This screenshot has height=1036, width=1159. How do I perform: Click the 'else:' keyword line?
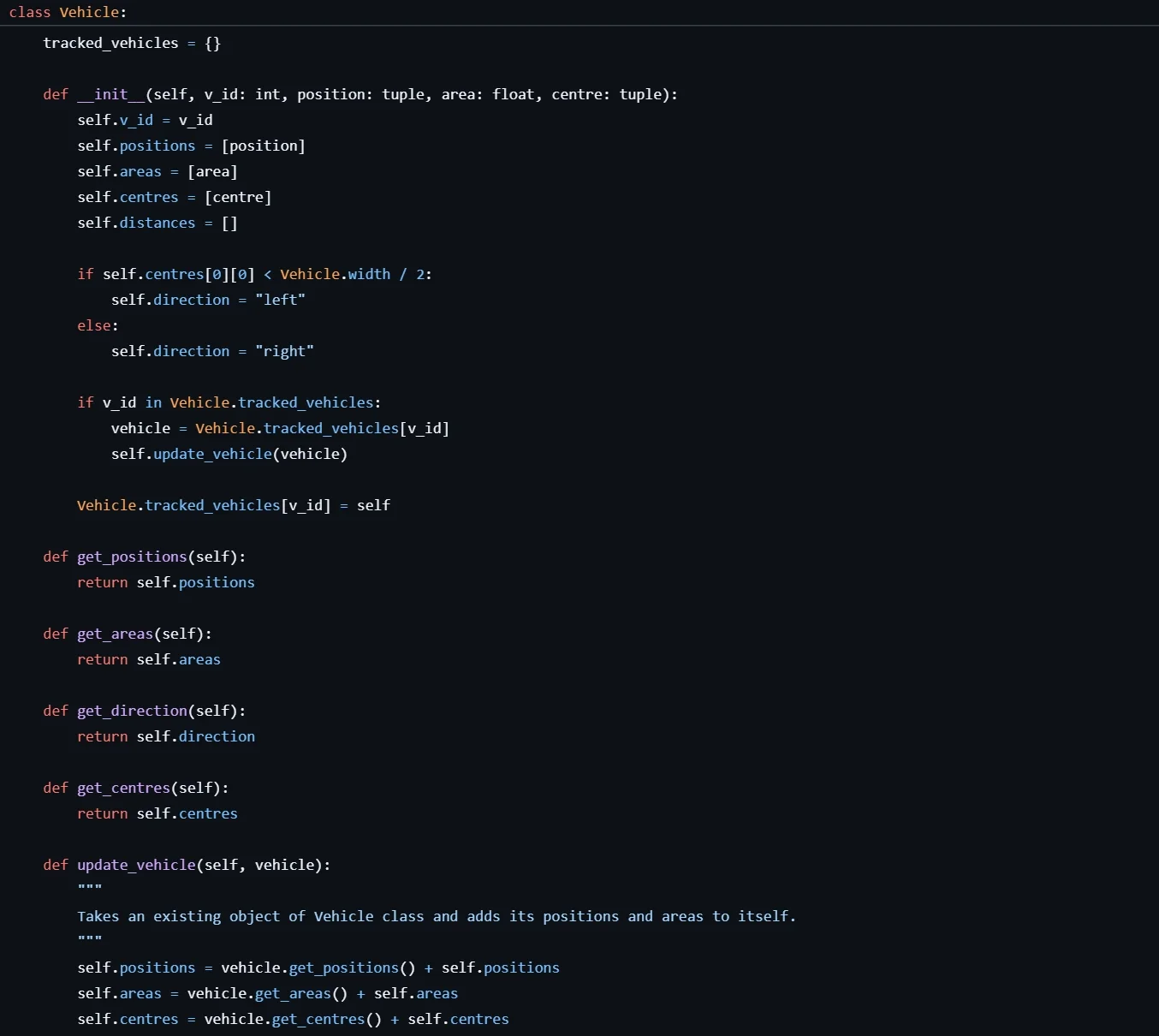(98, 325)
